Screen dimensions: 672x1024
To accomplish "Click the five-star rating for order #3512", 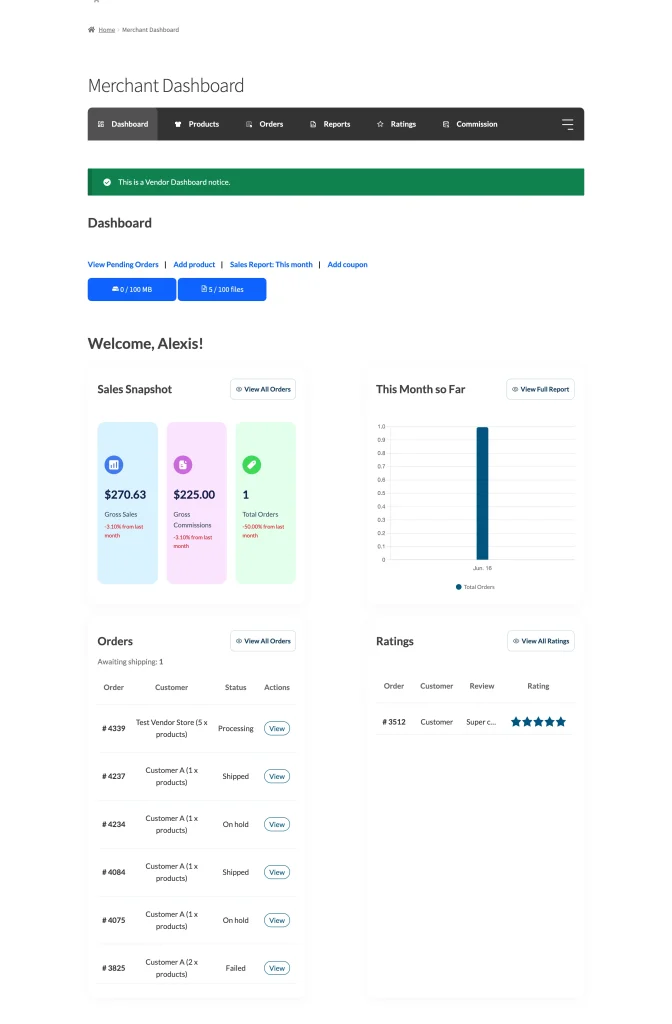I will [538, 722].
